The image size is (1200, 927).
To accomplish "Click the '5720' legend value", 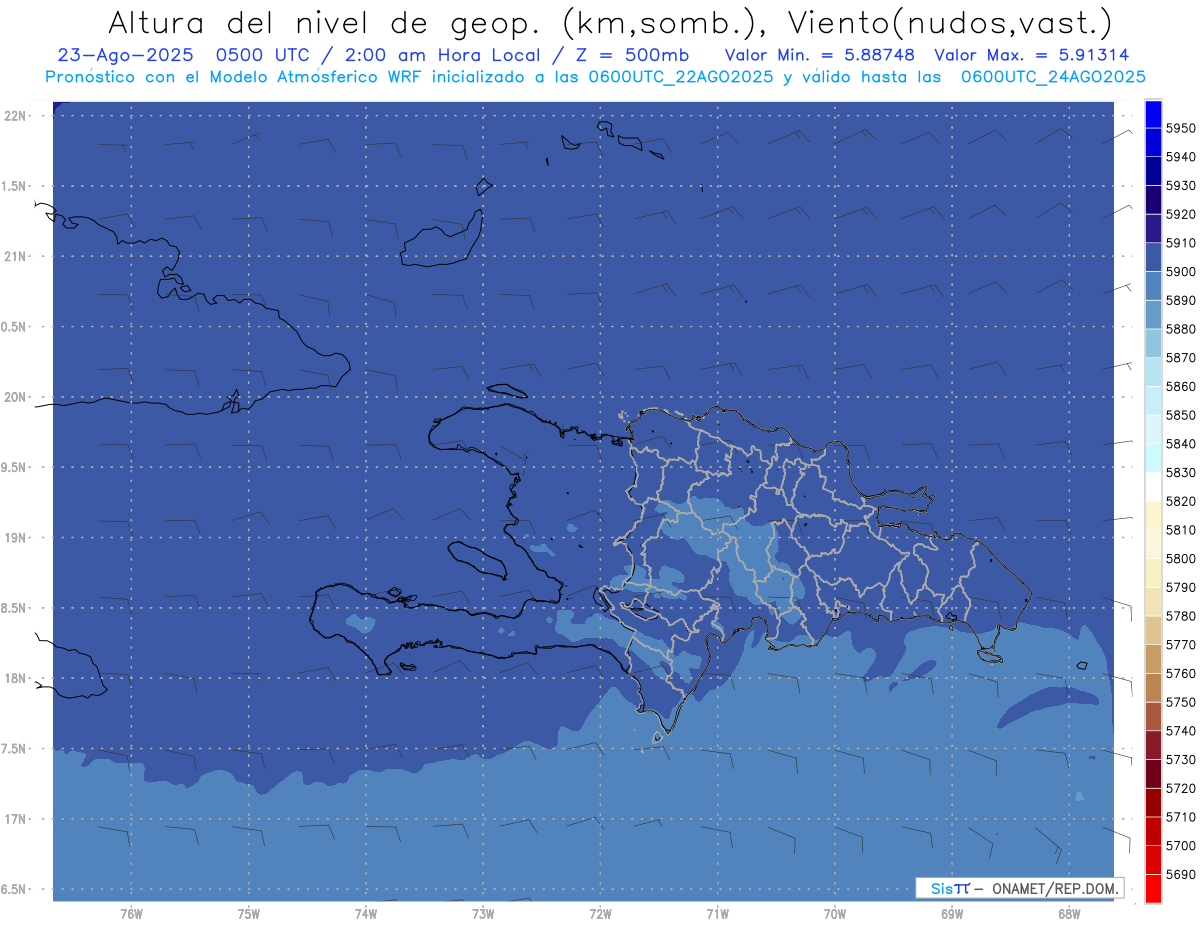I will [x=1180, y=789].
